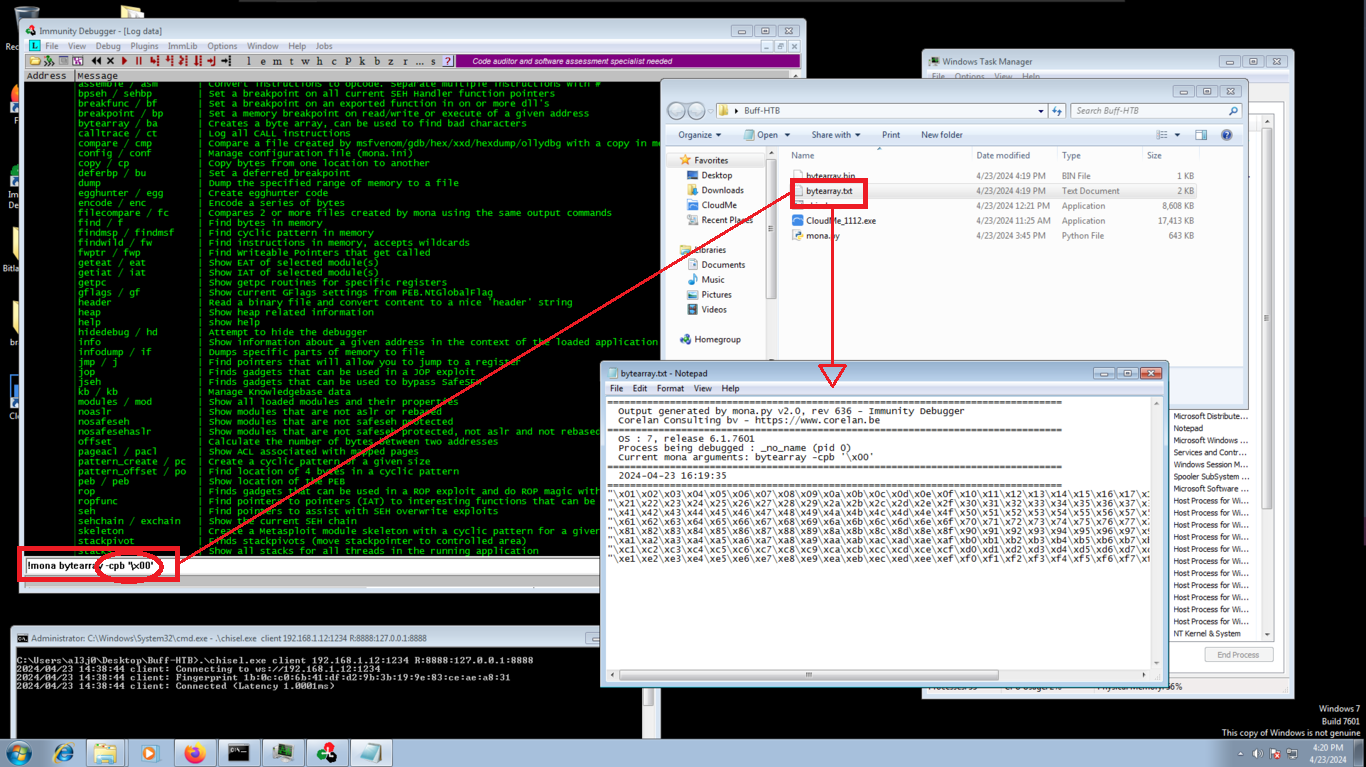
Task: Expand the Open dropdown arrow in Explorer
Action: pos(787,135)
